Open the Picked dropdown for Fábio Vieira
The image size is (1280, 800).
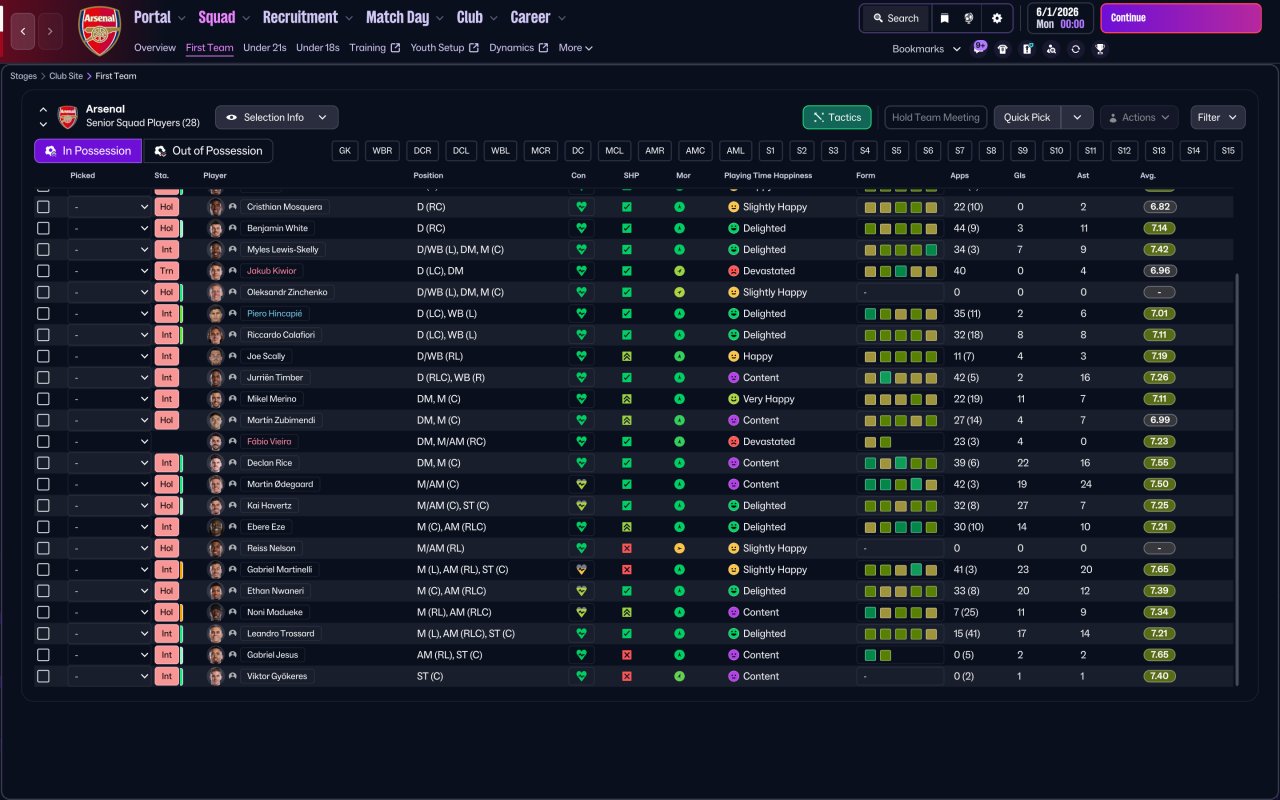click(110, 442)
